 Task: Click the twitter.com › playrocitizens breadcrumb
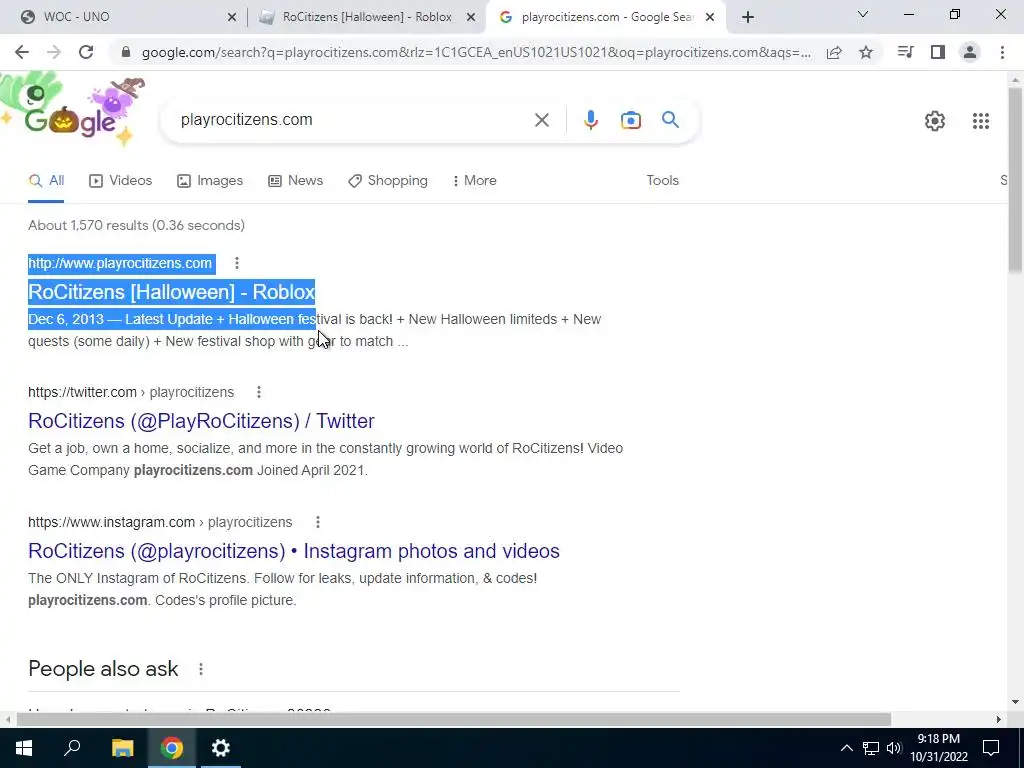(131, 392)
